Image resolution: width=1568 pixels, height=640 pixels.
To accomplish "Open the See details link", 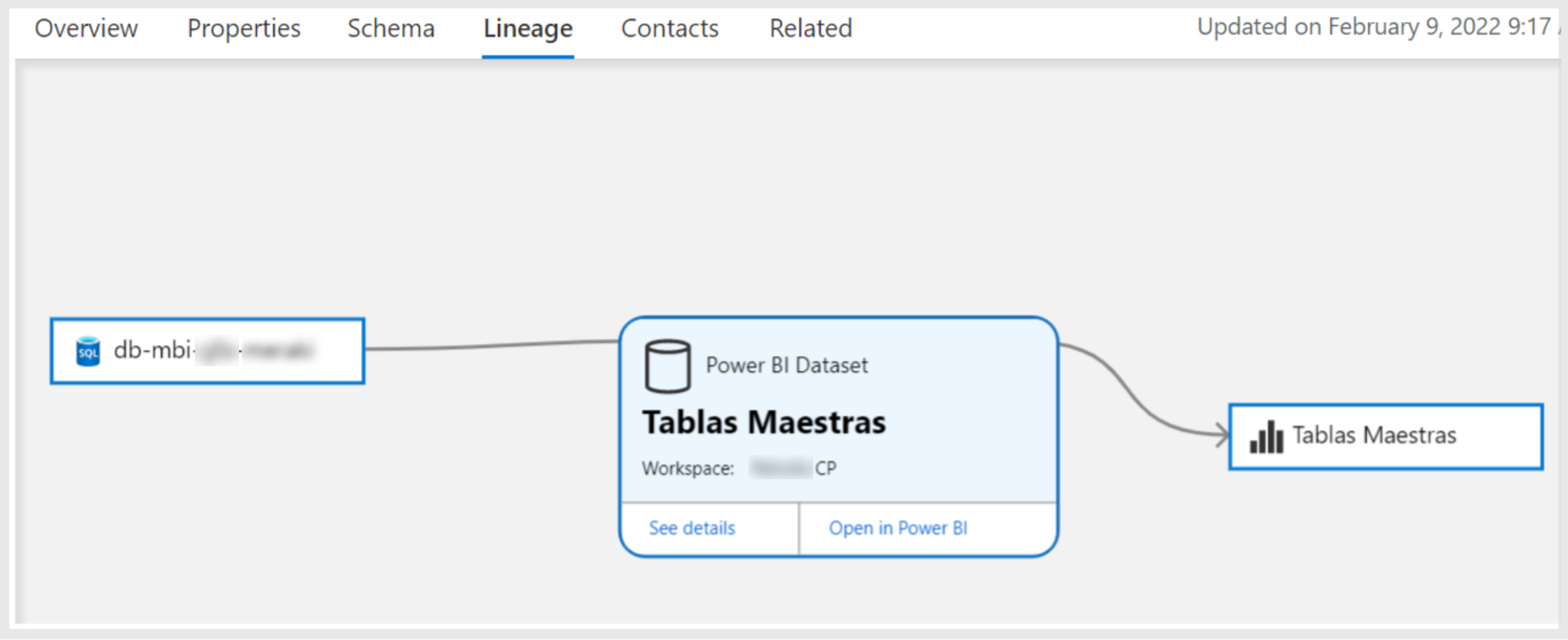I will pos(692,528).
